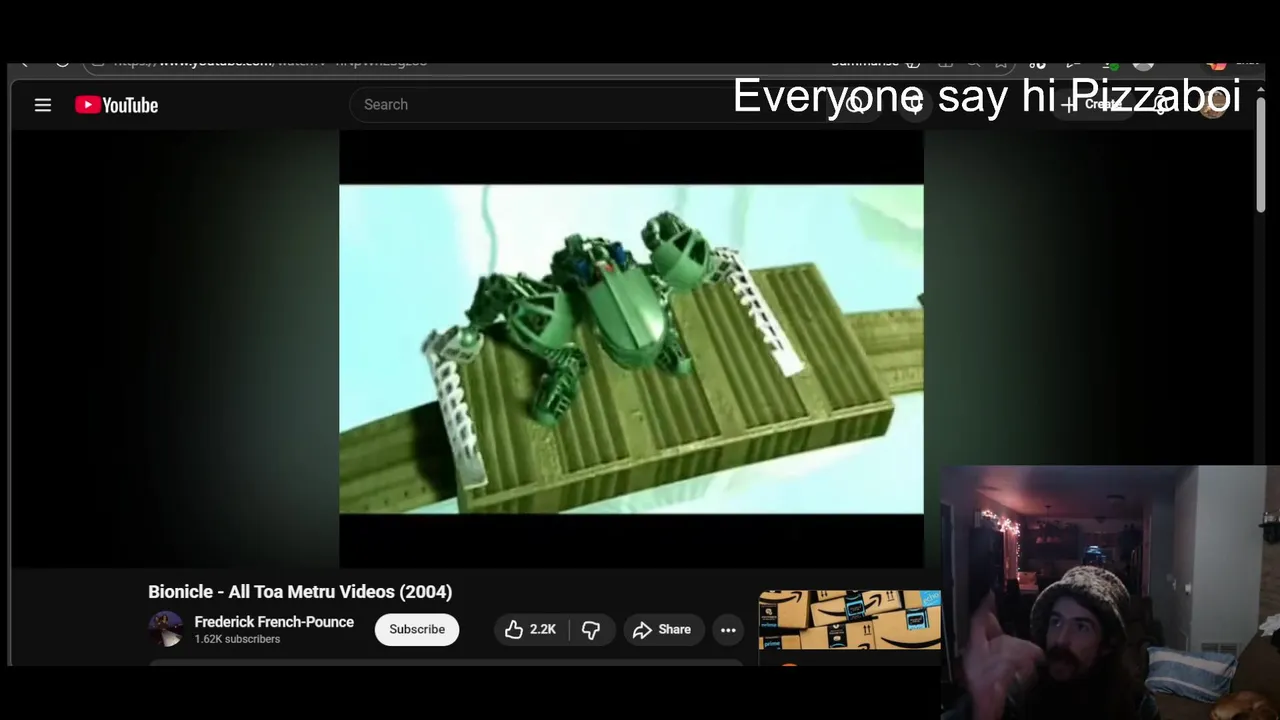Select the title 'Bionicle - All Toa Metru Videos (2004)'
Image resolution: width=1280 pixels, height=720 pixels.
(300, 592)
